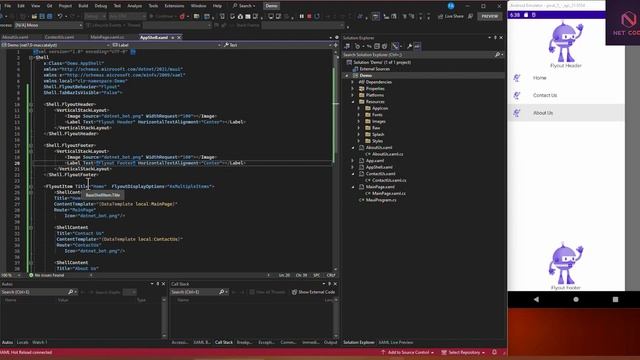Image resolution: width=640 pixels, height=360 pixels.
Task: Switch to the XAML Live Preview tab
Action: click(396, 342)
